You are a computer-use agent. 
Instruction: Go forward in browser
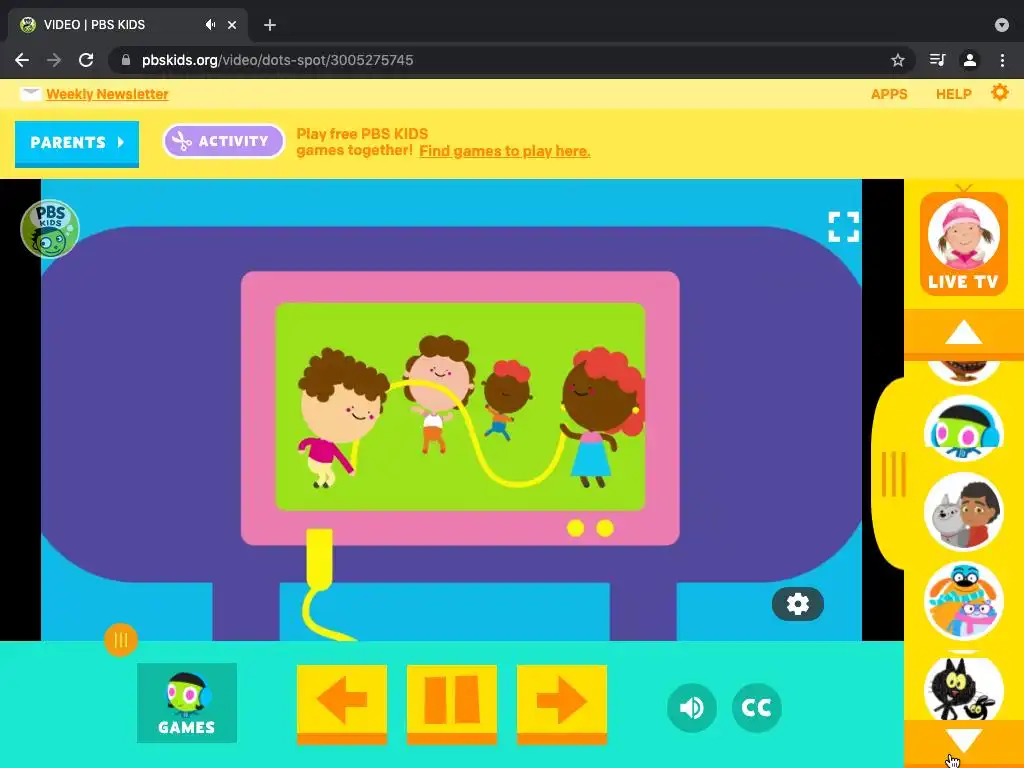coord(54,60)
